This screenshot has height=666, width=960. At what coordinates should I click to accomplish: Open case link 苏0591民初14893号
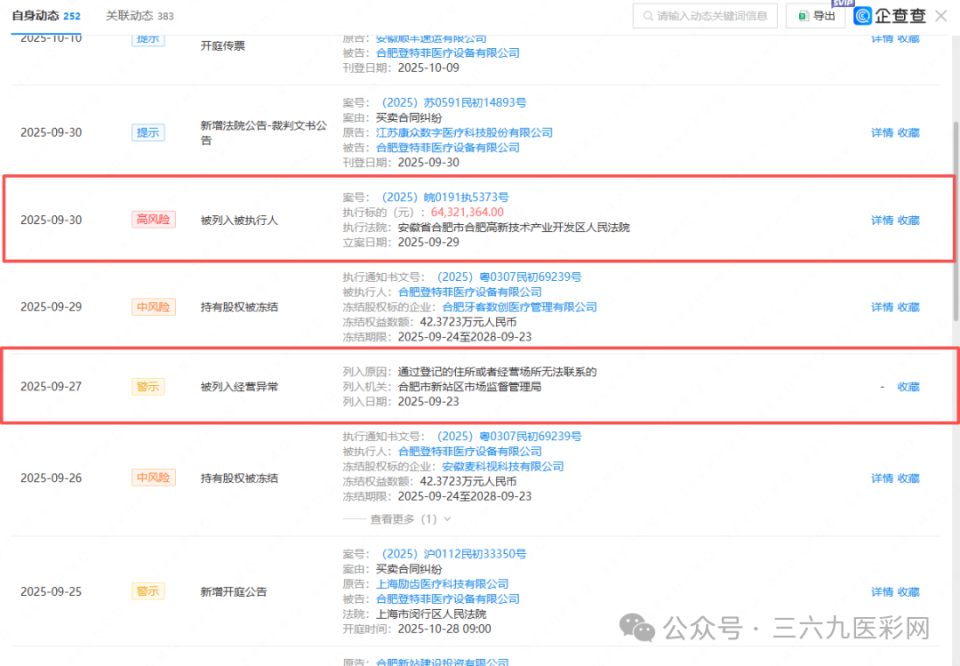pos(453,103)
